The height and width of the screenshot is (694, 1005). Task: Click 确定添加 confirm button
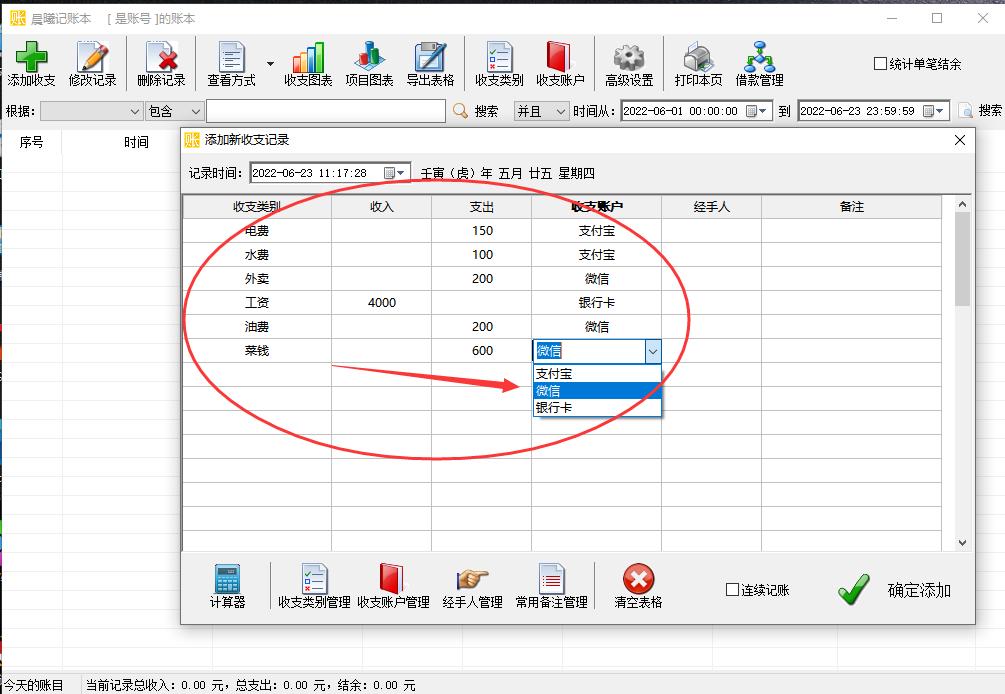[895, 590]
